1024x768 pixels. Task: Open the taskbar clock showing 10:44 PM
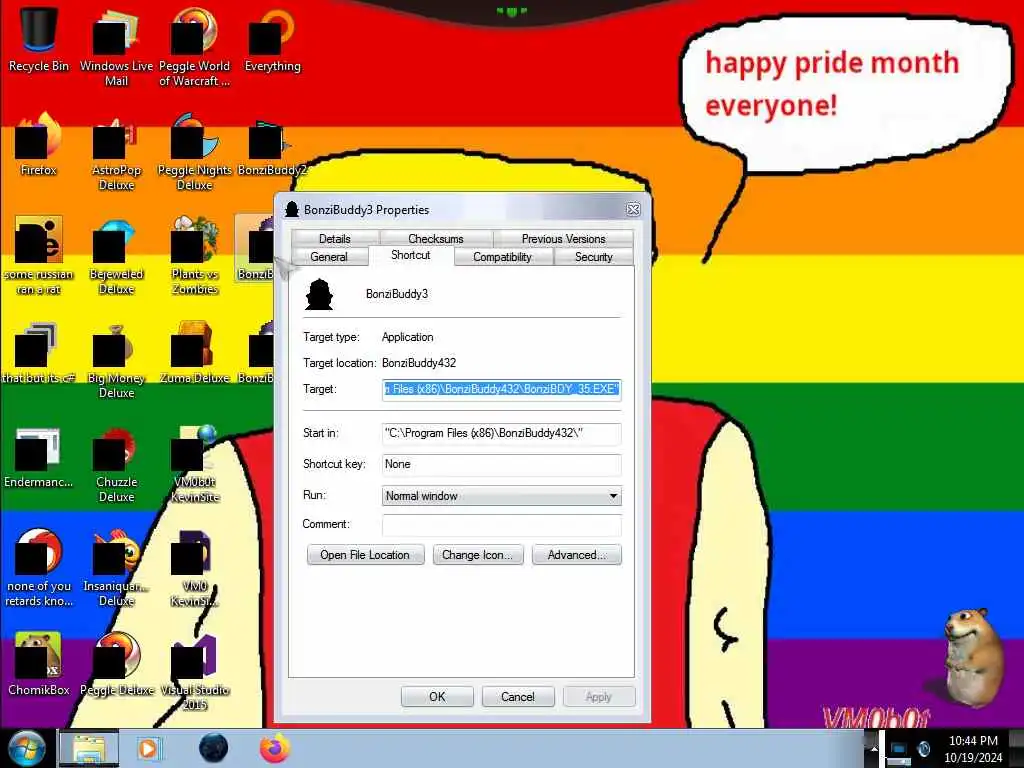tap(973, 749)
